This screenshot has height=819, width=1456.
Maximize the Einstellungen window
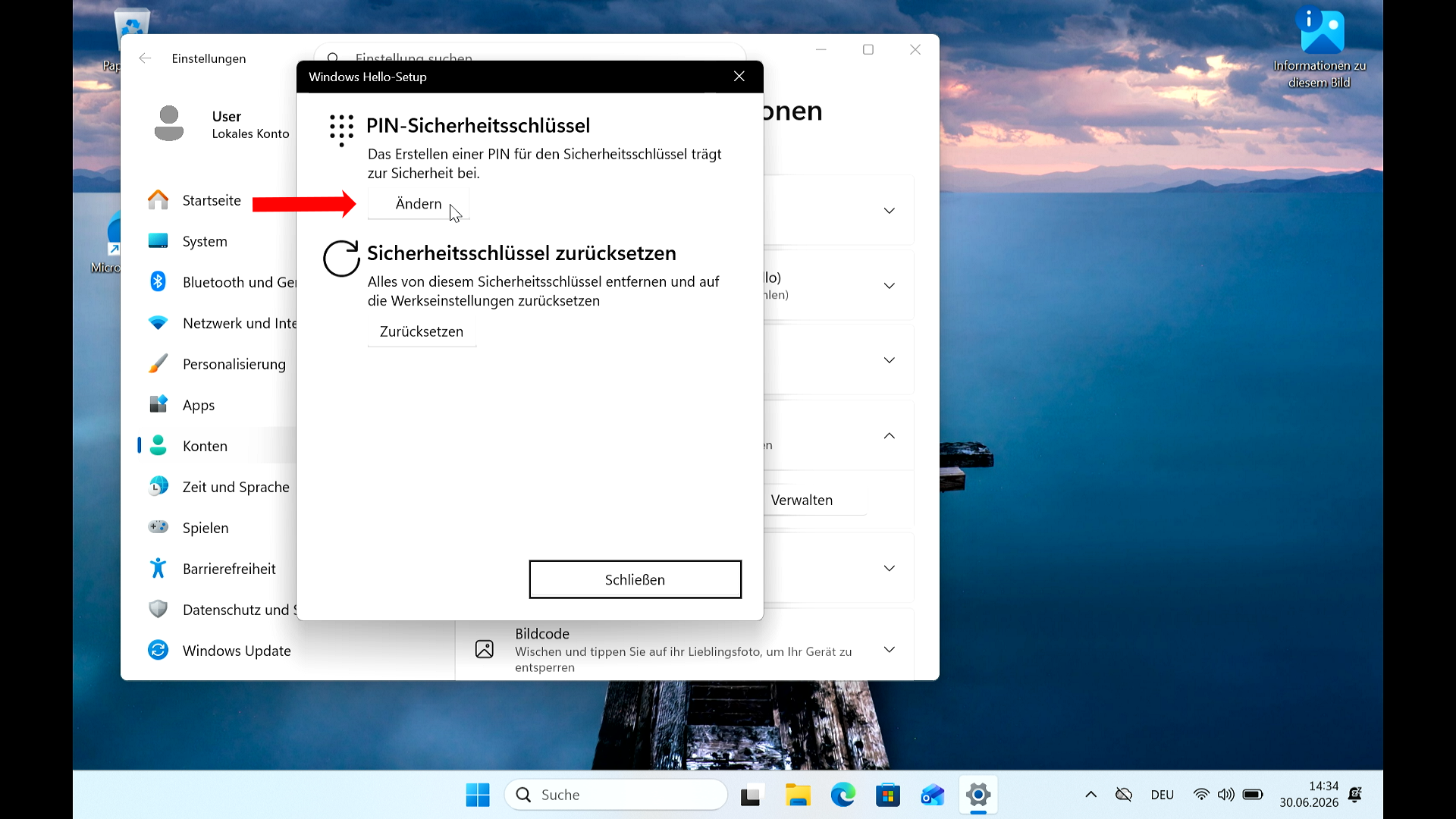868,49
